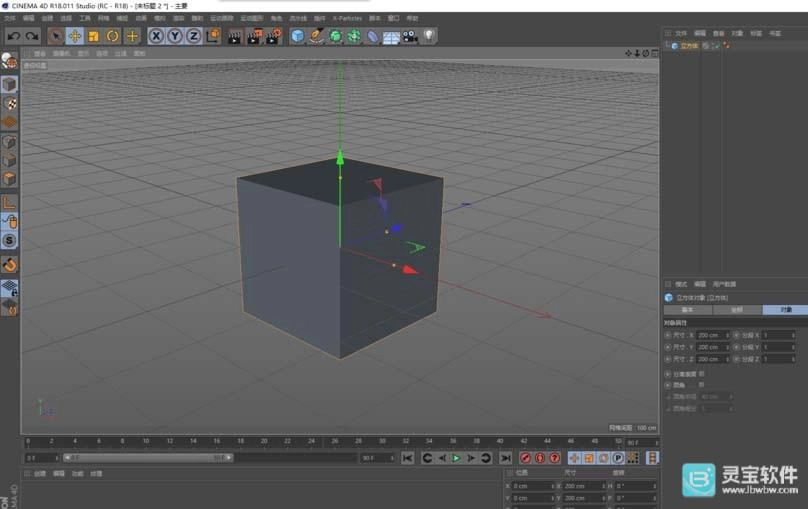
Task: Select Model mode cube icon
Action: tap(9, 84)
